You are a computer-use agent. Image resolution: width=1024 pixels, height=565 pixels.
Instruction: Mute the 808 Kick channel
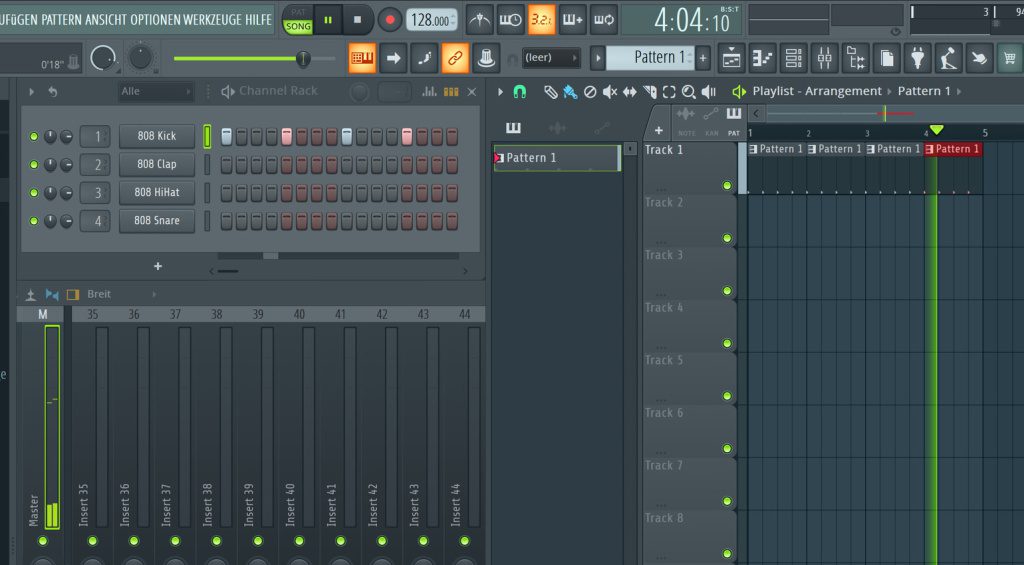34,136
